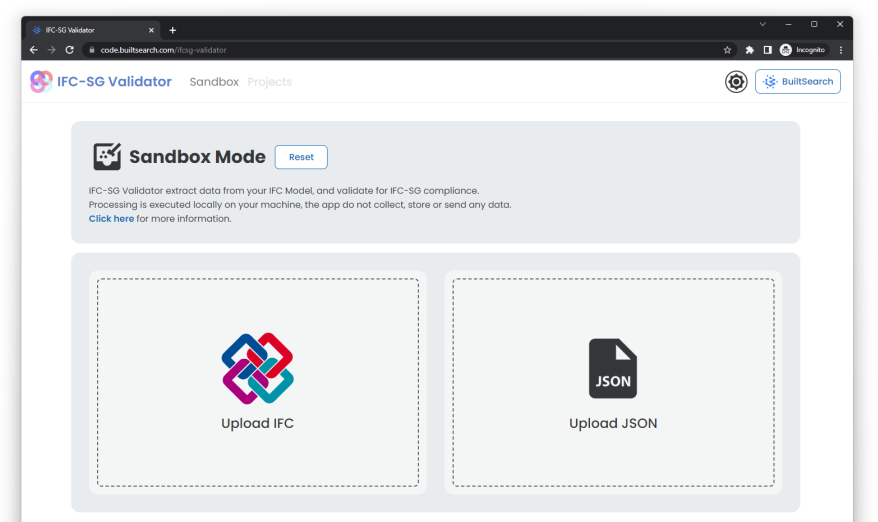Click the Upload IFC drop zone
Viewport: 878px width, 522px height.
click(258, 383)
